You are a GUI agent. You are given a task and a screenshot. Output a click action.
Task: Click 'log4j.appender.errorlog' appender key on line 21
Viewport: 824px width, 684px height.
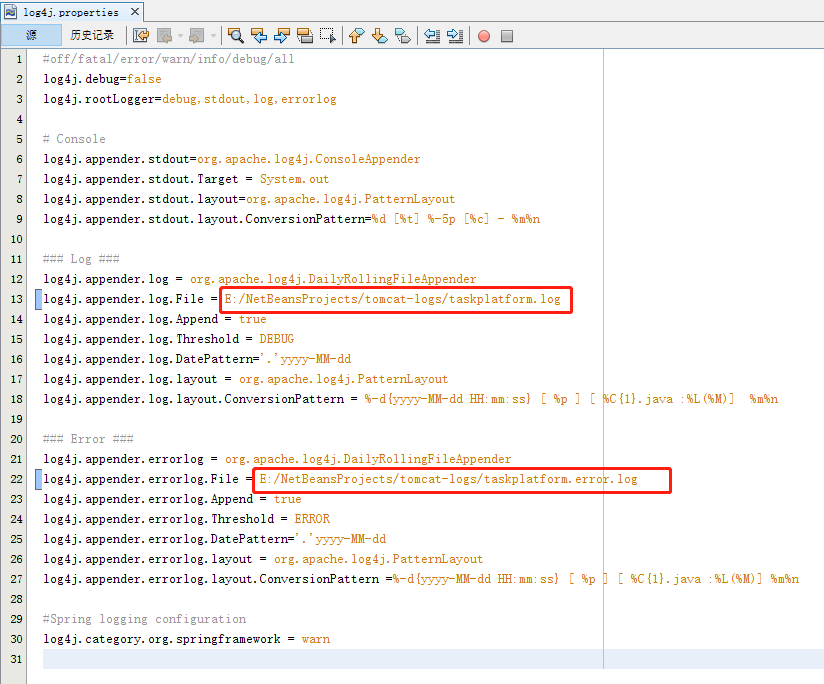point(123,459)
